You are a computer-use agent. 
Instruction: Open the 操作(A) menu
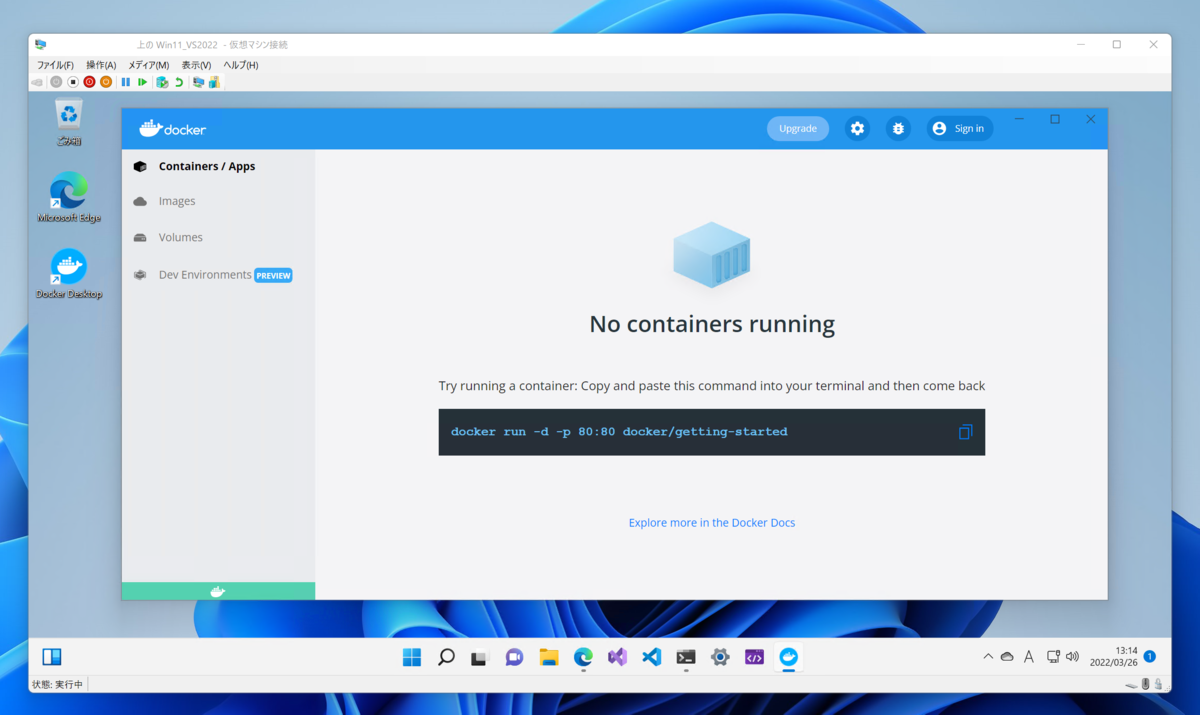click(x=100, y=64)
